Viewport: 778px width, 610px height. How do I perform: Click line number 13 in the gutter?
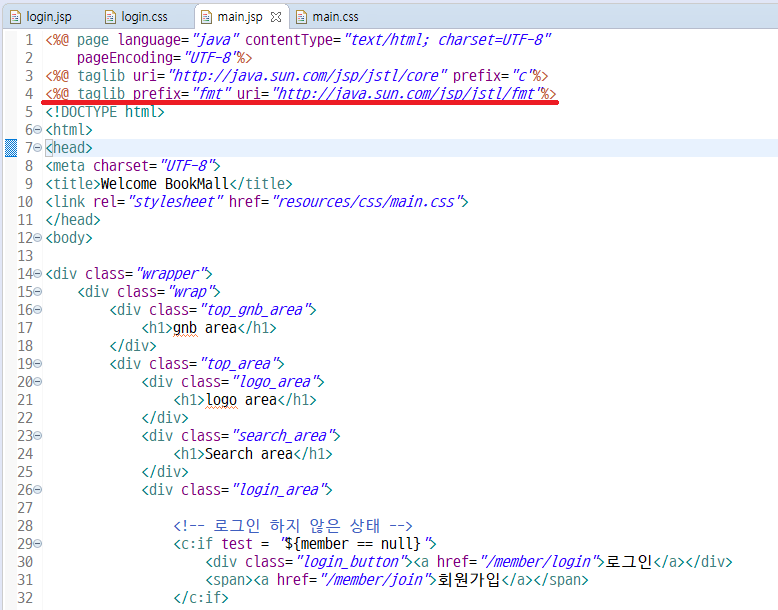click(x=25, y=256)
